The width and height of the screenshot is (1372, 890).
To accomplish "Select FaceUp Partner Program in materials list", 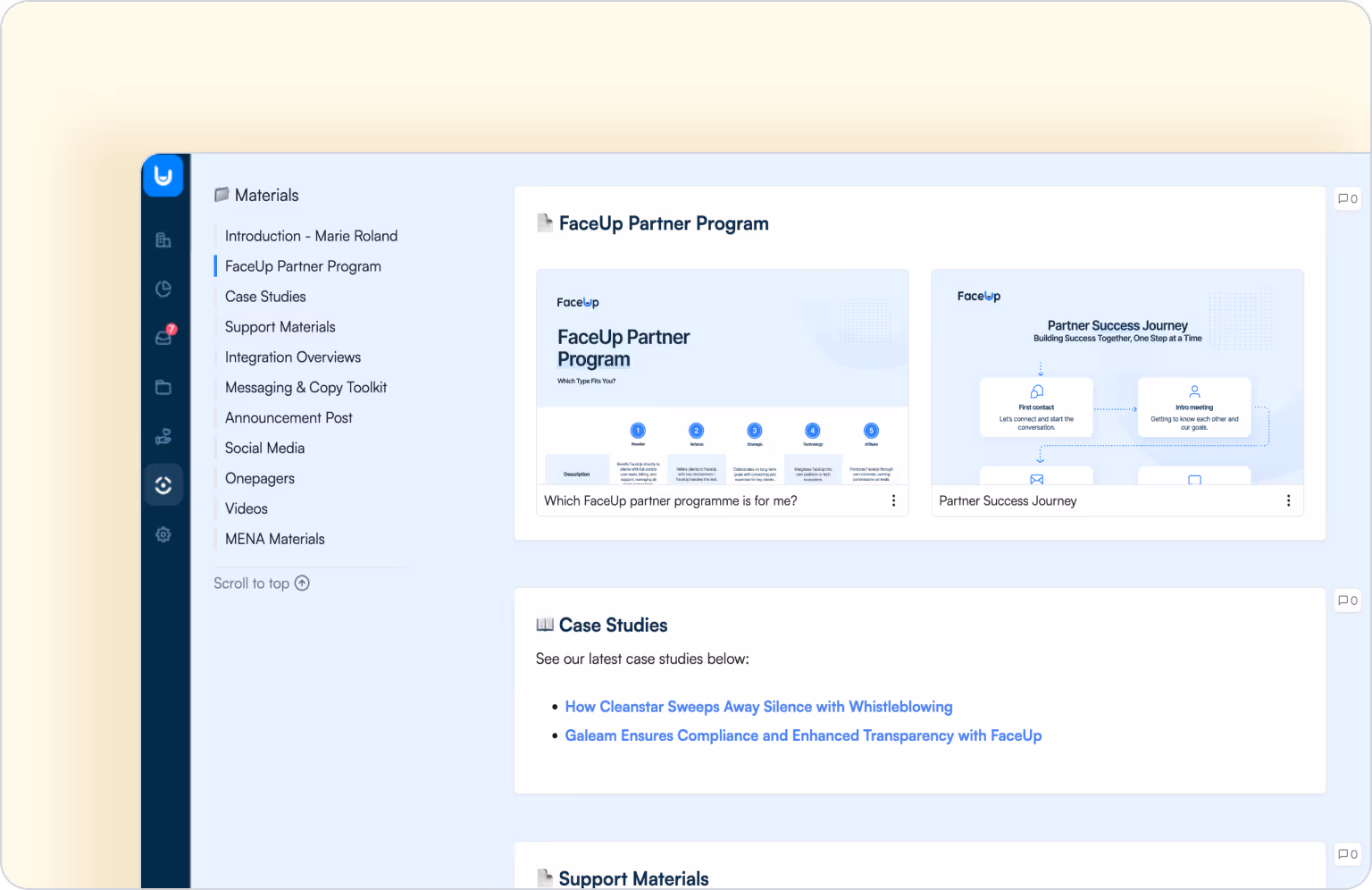I will (303, 266).
